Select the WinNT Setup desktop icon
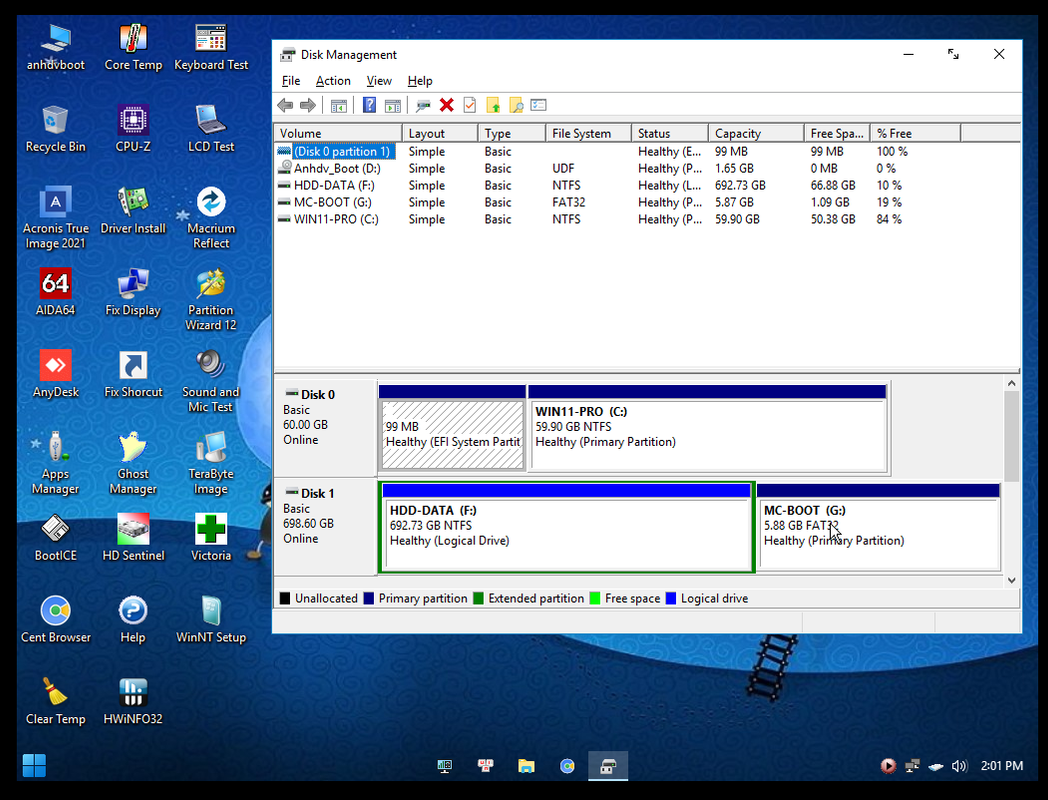The width and height of the screenshot is (1048, 800). click(x=211, y=620)
